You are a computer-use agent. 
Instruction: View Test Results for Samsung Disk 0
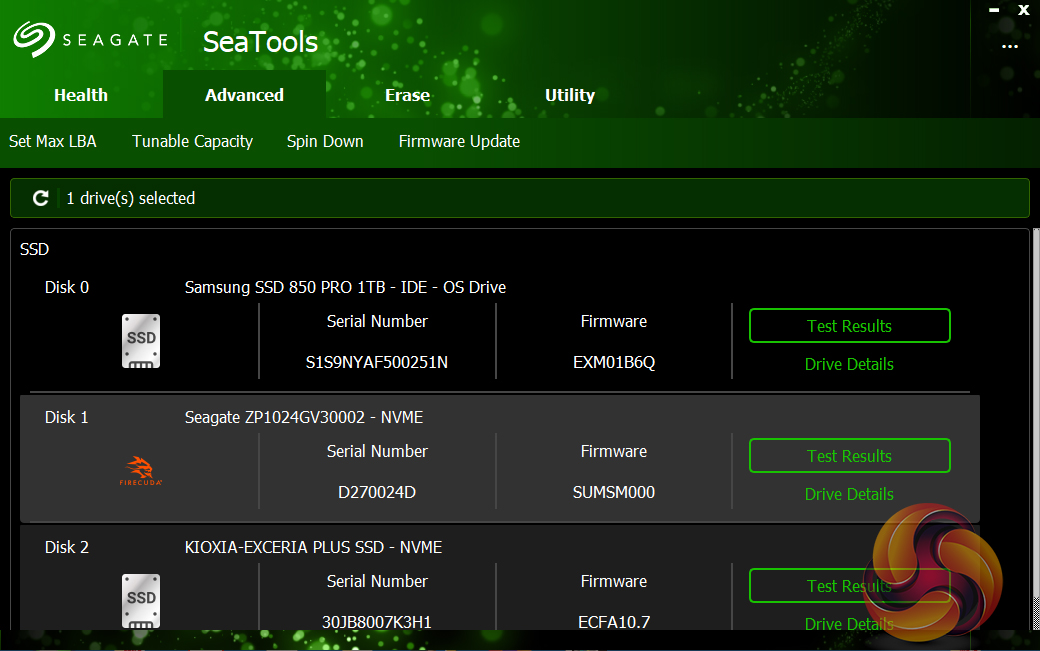coord(849,326)
